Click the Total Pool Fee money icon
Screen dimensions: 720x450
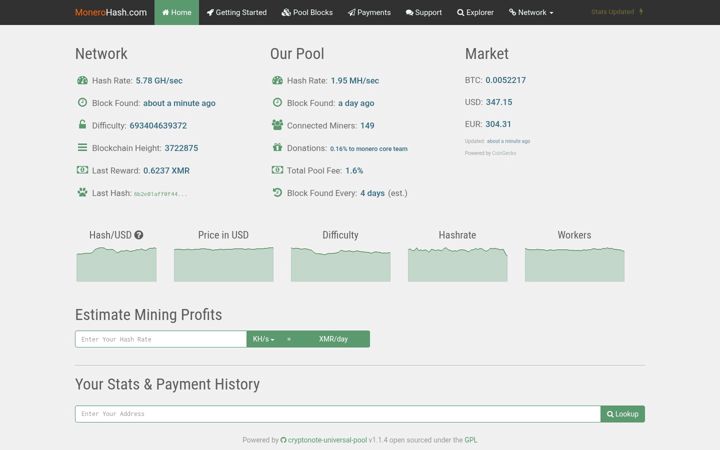coord(277,170)
